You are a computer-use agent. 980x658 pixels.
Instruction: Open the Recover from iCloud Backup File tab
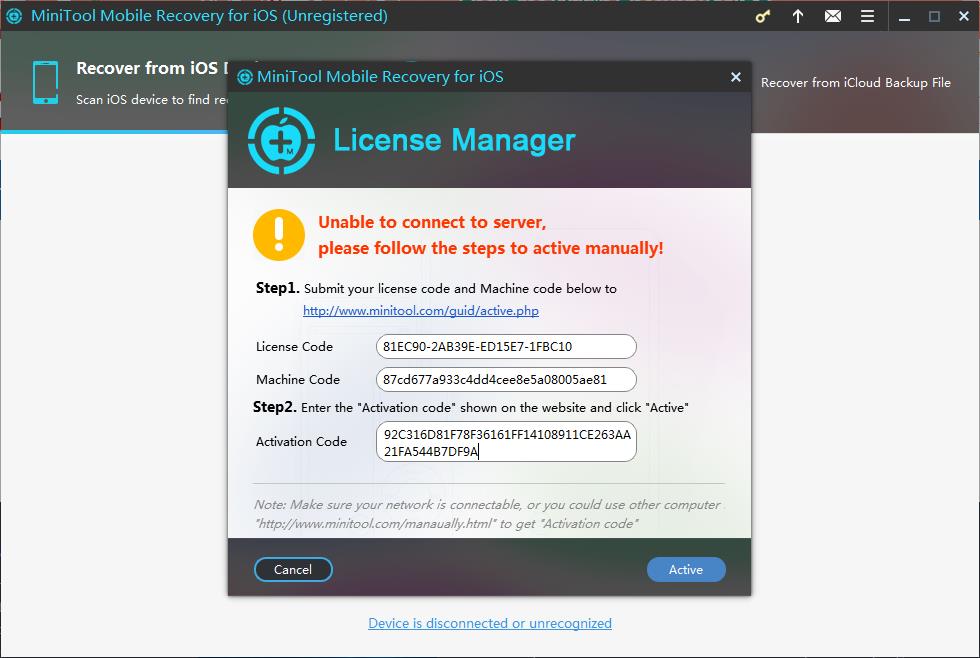coord(856,82)
